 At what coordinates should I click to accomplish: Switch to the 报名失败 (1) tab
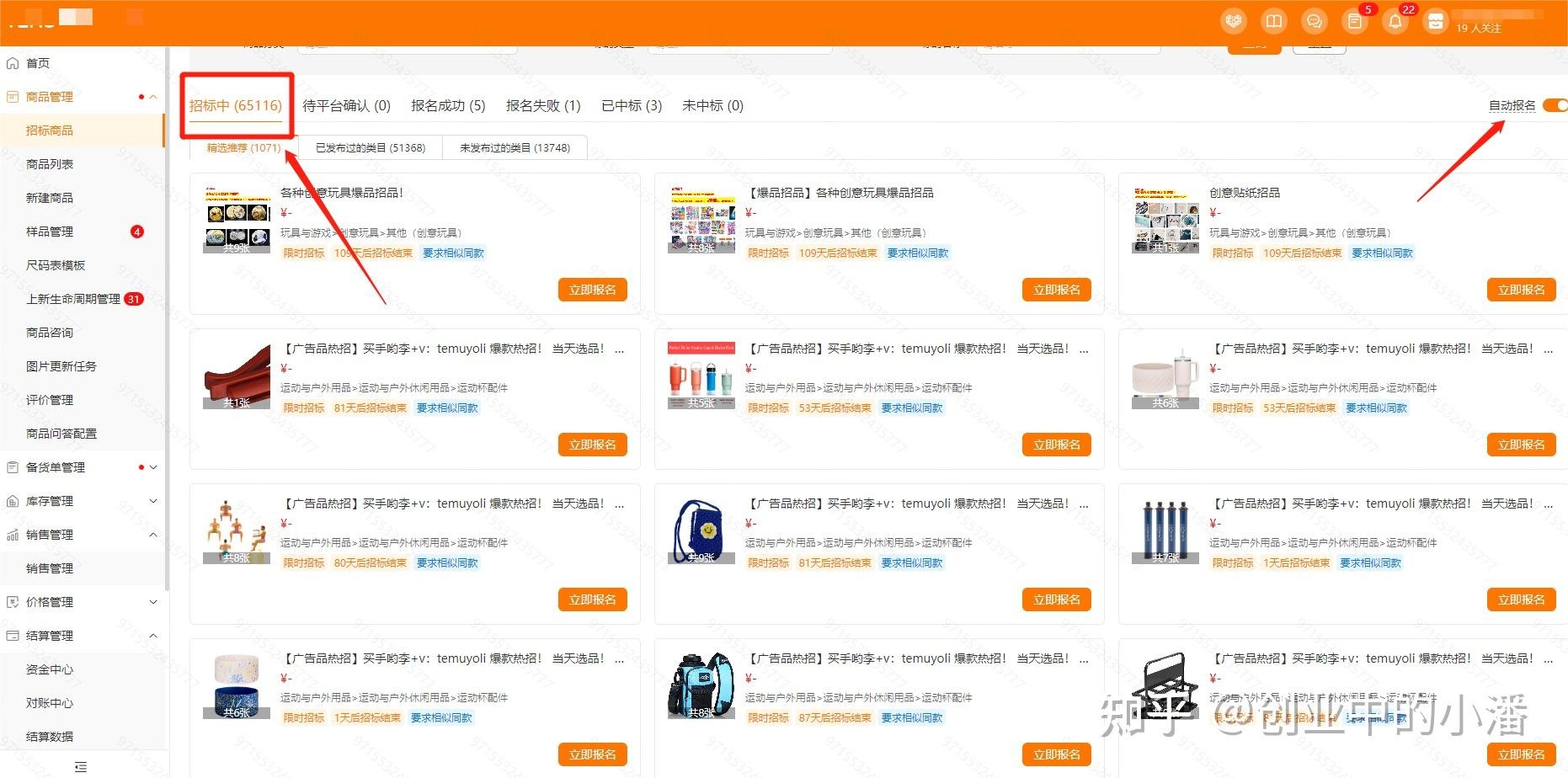(x=543, y=105)
